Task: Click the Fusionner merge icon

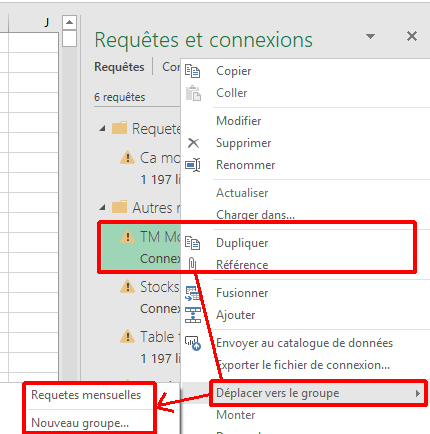Action: tap(193, 293)
